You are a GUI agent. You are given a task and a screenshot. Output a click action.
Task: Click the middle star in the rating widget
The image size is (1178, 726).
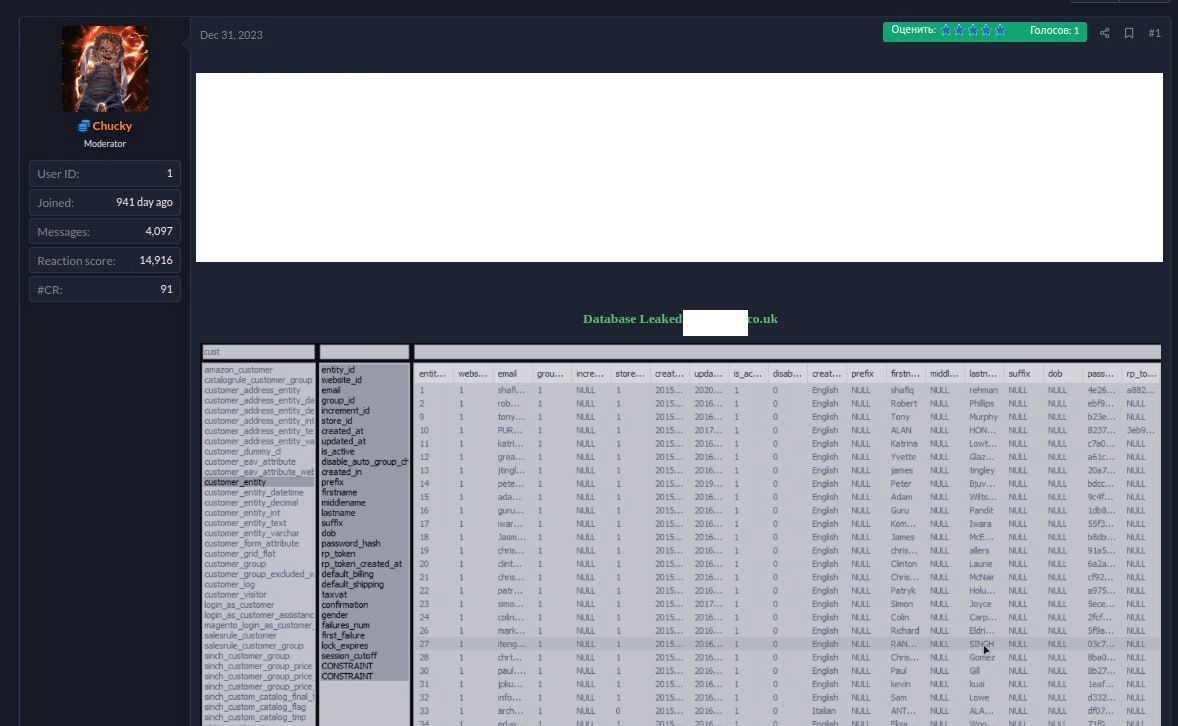point(971,31)
